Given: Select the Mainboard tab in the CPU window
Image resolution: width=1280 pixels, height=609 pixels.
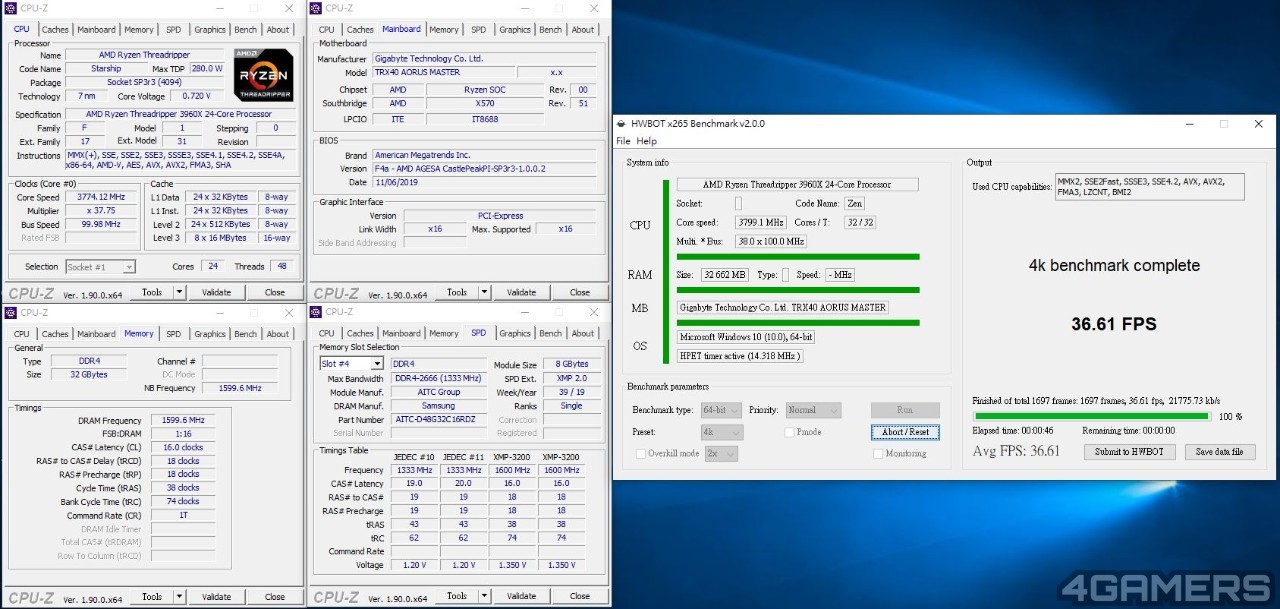Looking at the screenshot, I should point(96,30).
